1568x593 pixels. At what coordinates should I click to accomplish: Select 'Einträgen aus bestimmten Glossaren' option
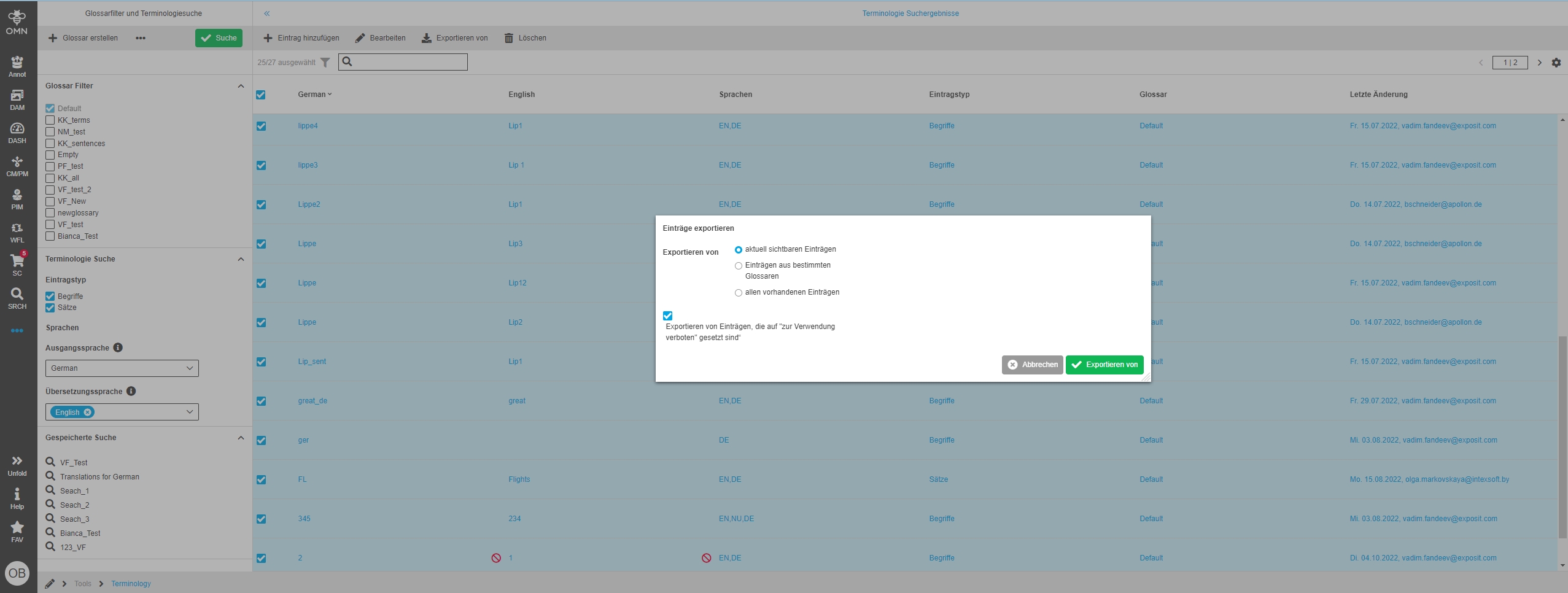(x=739, y=266)
